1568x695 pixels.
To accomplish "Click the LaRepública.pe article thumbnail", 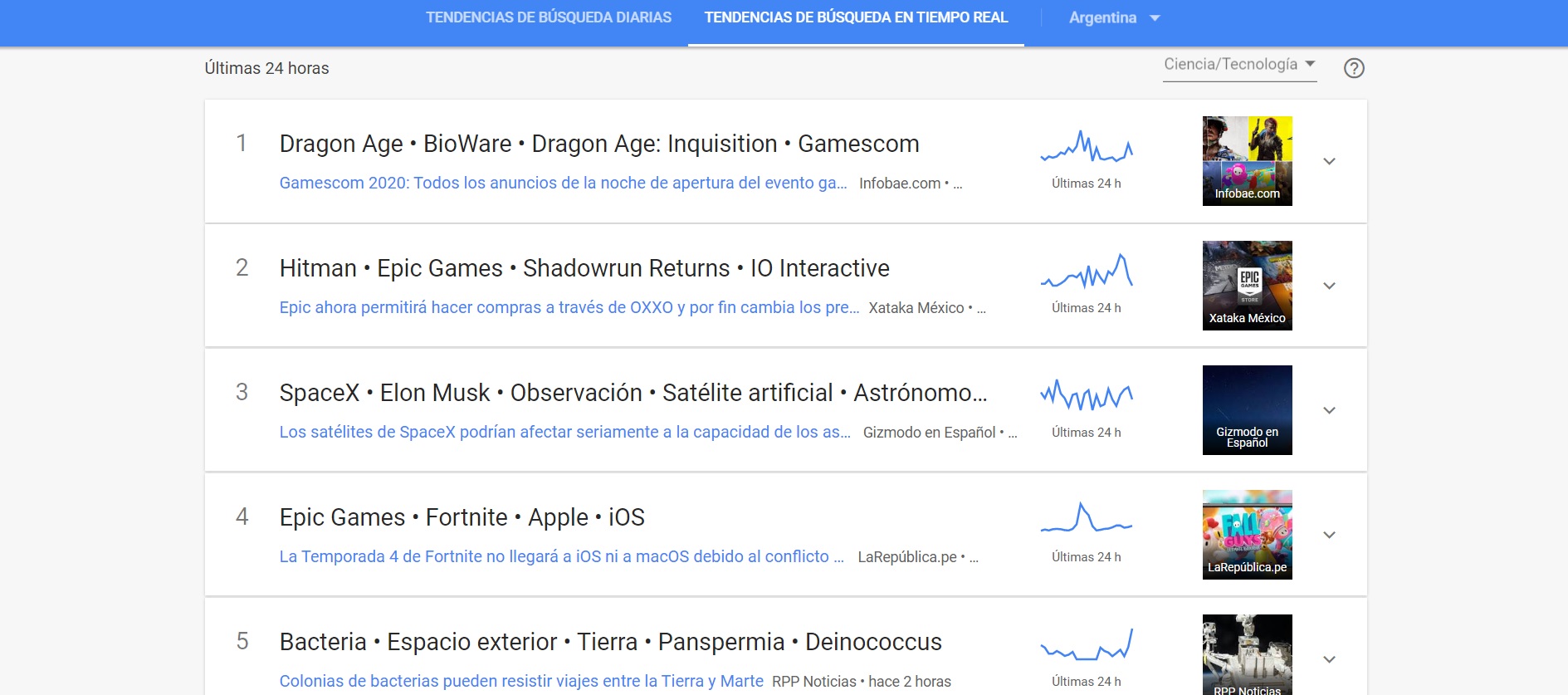I will [x=1247, y=535].
